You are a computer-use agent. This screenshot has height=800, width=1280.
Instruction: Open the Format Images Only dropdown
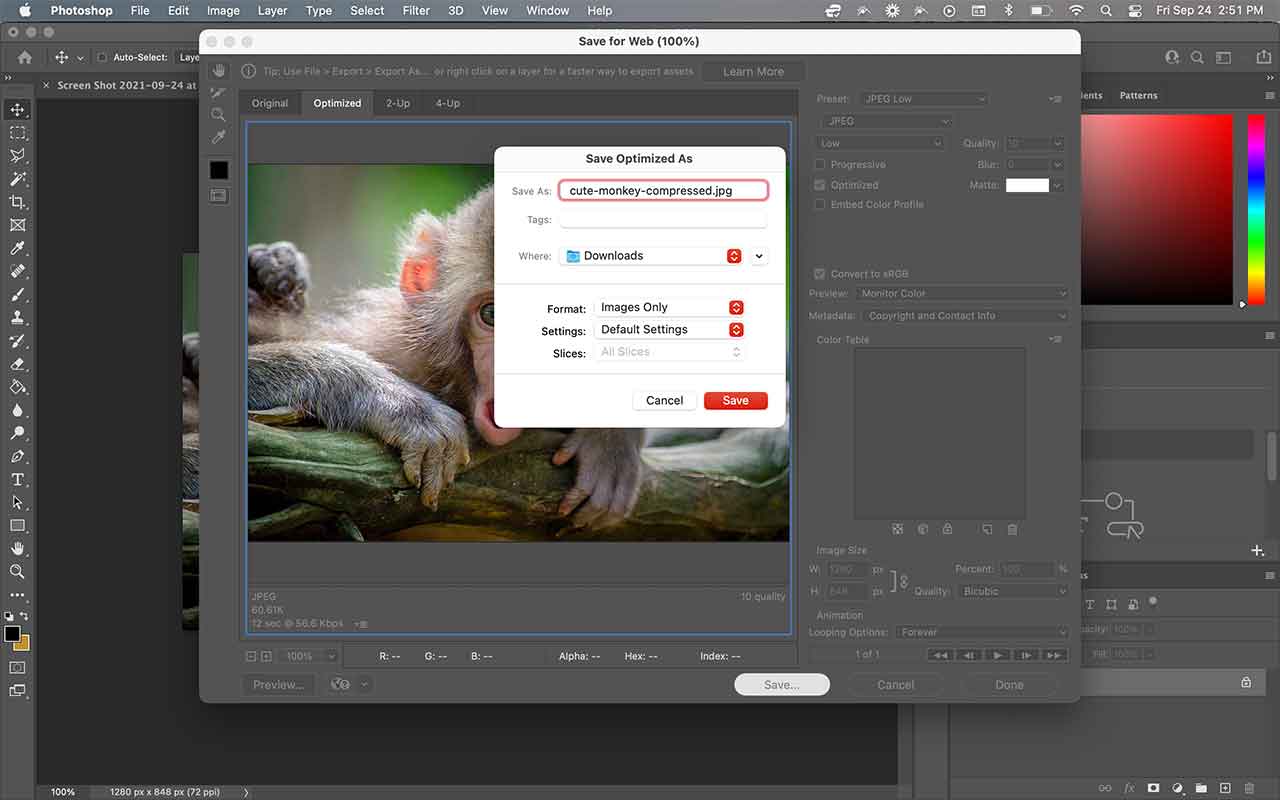pyautogui.click(x=670, y=308)
